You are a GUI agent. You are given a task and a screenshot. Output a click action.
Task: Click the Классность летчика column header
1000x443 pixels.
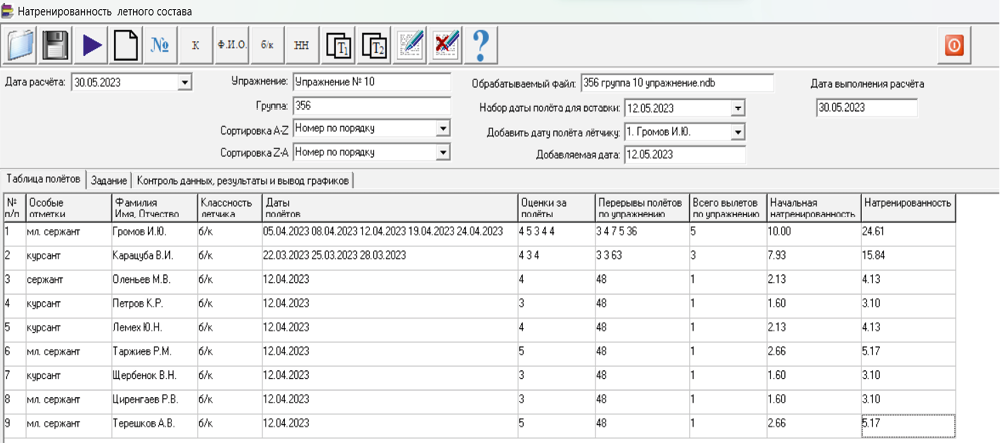click(x=229, y=208)
